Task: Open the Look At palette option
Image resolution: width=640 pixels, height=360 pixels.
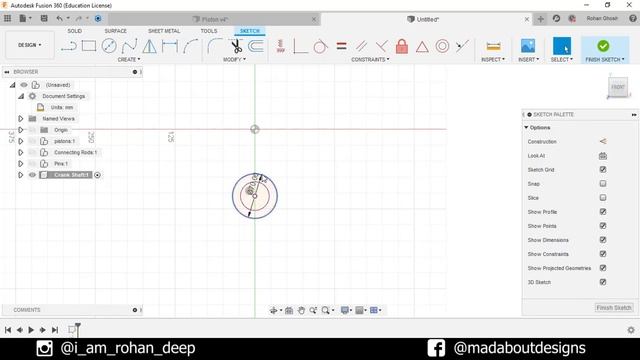Action: tap(602, 156)
